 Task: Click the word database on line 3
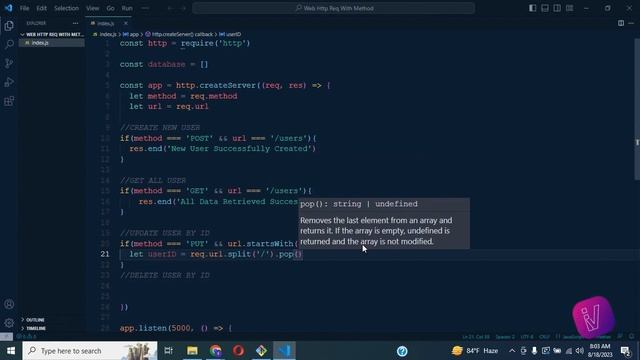167,64
